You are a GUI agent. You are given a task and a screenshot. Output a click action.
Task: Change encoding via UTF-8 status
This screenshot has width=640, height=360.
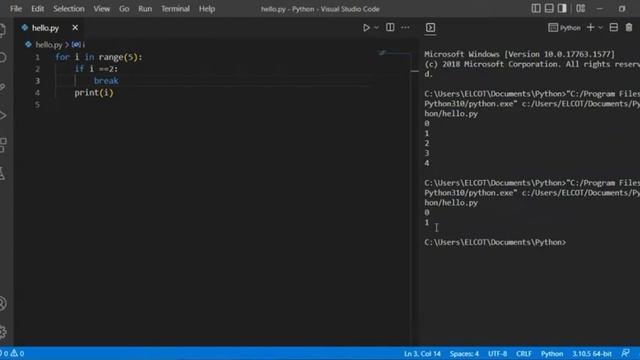[x=497, y=353]
